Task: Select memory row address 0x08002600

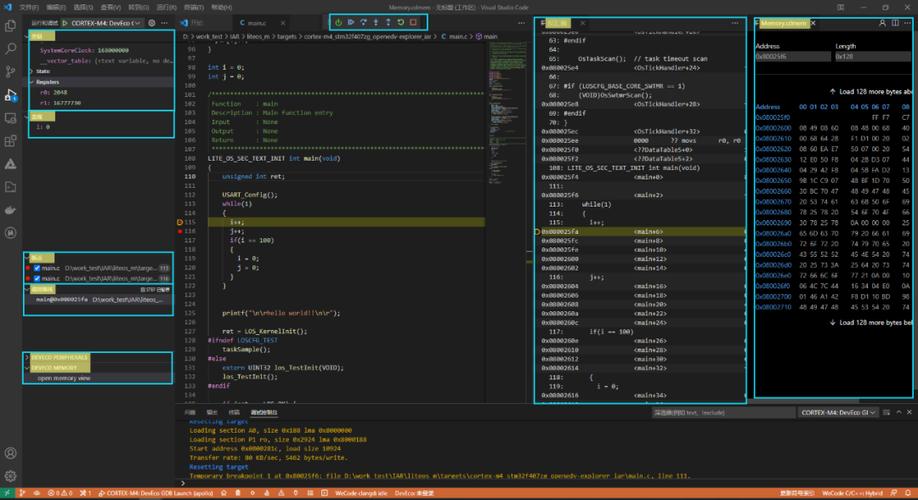Action: coord(773,128)
